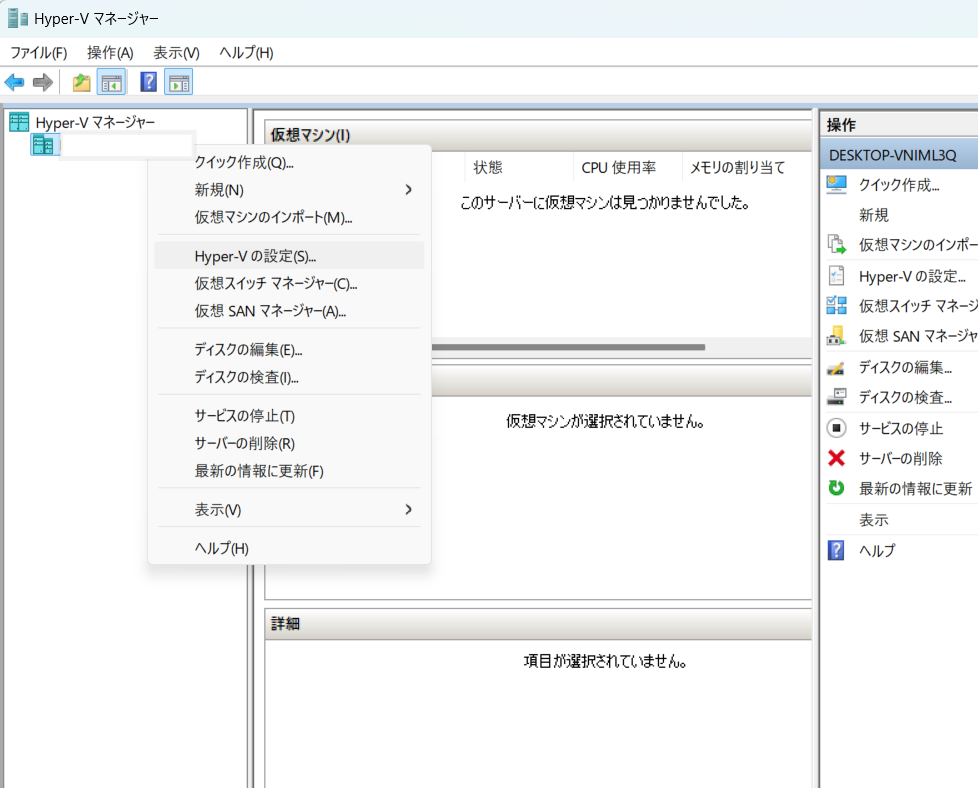Open the 操作(A) menu in menu bar
Screen dimensions: 978x788
click(110, 53)
